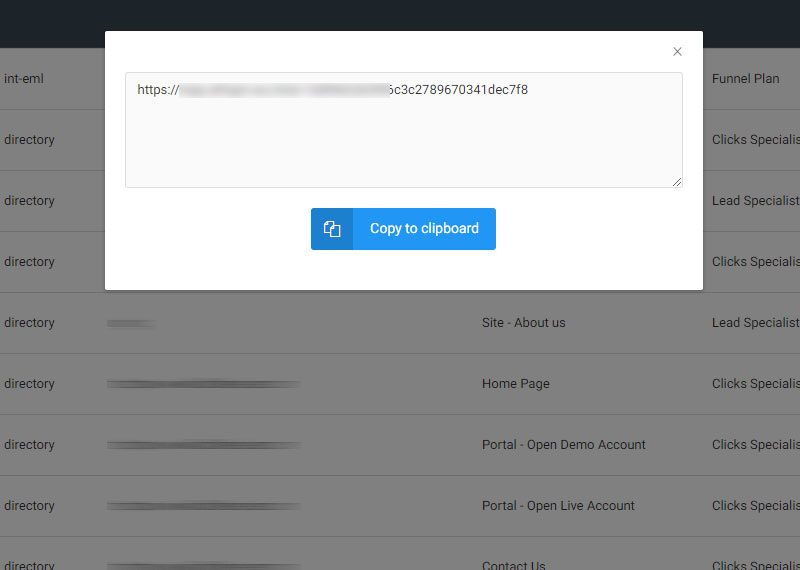Image resolution: width=800 pixels, height=570 pixels.
Task: Click directory in the Home Page row
Action: pos(29,384)
